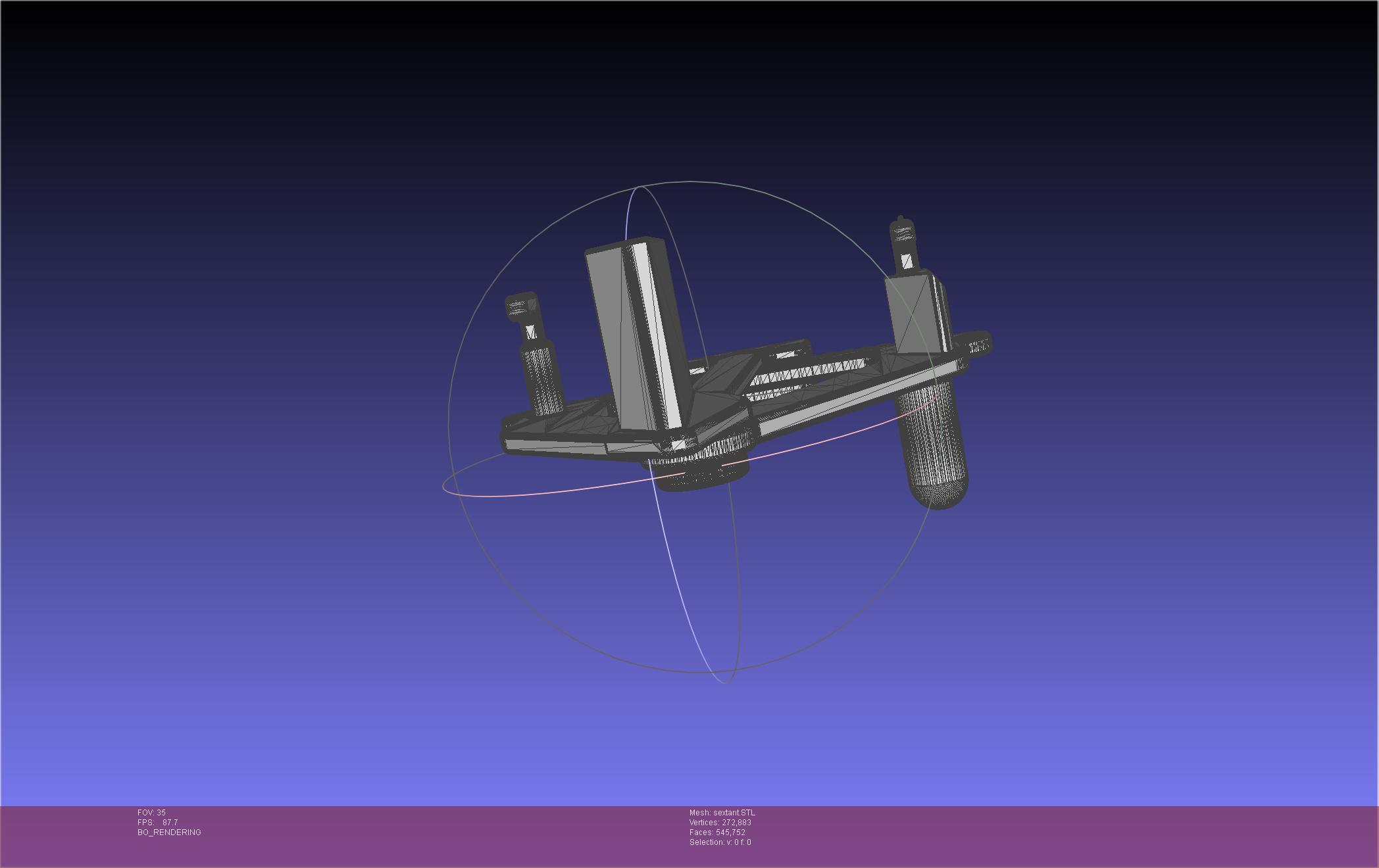Click the FOV: 35 readout
1379x868 pixels.
151,813
